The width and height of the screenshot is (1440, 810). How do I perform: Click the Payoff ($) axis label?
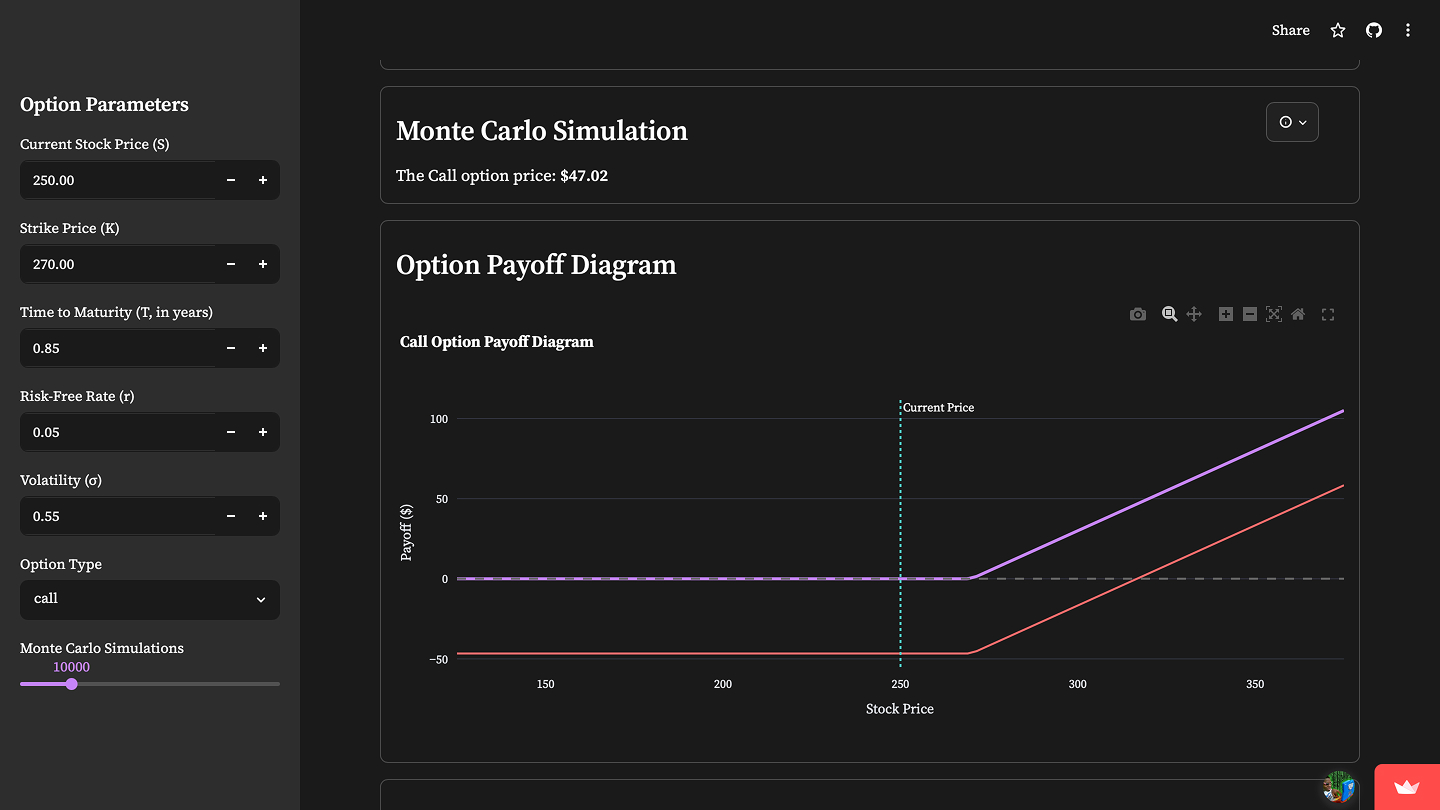[406, 532]
